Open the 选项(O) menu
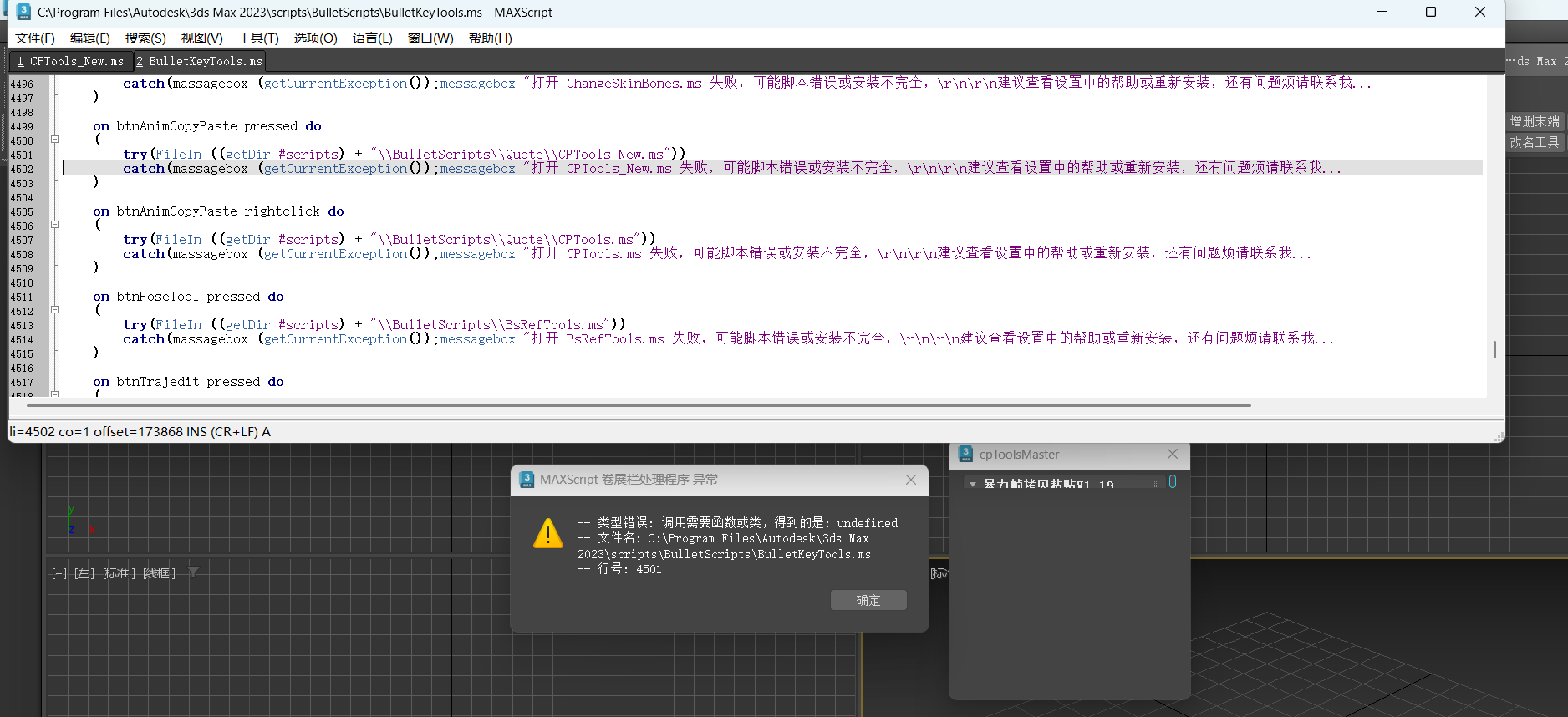The height and width of the screenshot is (717, 1568). click(315, 38)
